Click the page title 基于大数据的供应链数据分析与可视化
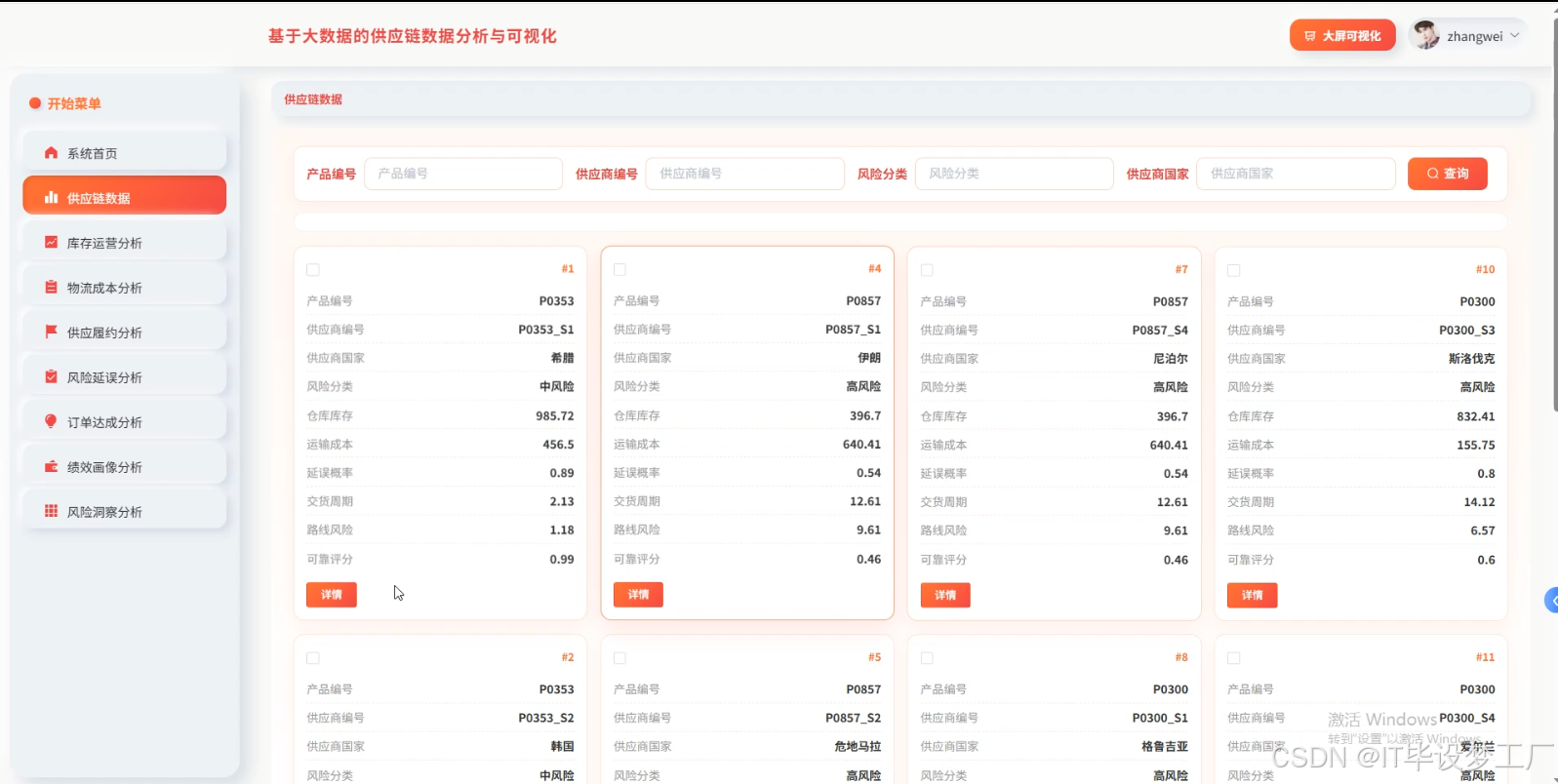1558x784 pixels. (x=413, y=36)
